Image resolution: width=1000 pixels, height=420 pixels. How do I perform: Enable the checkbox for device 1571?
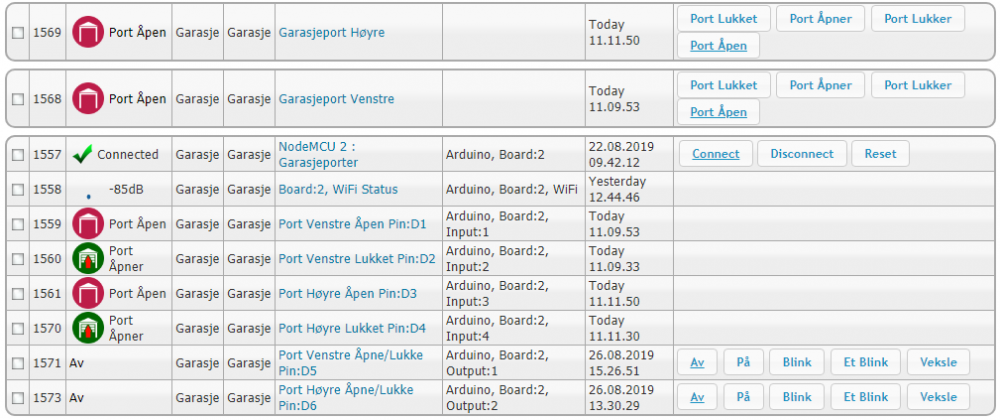(18, 363)
